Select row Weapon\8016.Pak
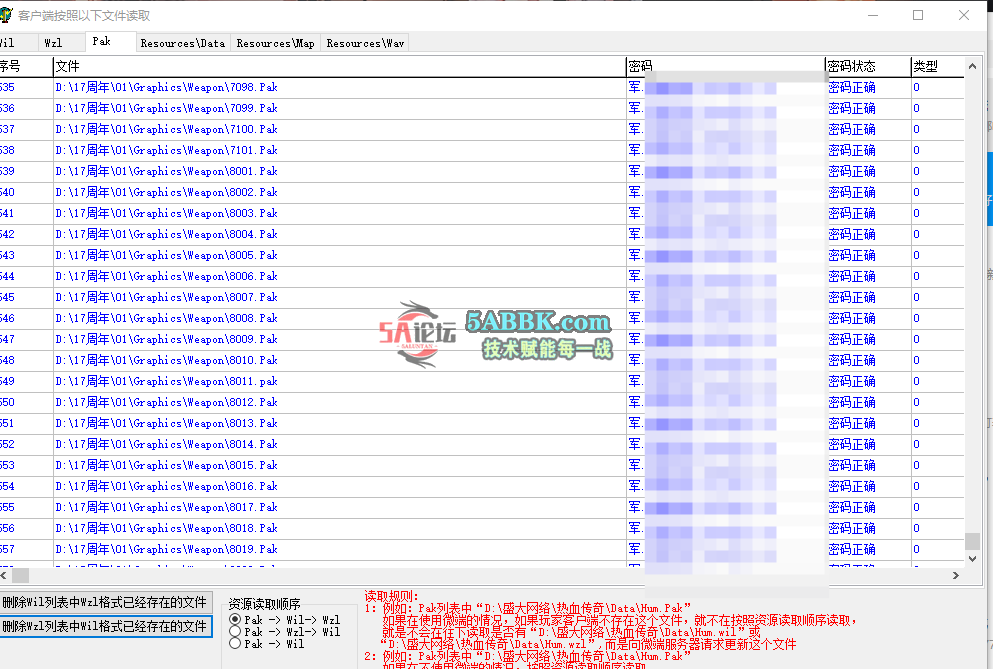Image resolution: width=993 pixels, height=669 pixels. pyautogui.click(x=481, y=486)
